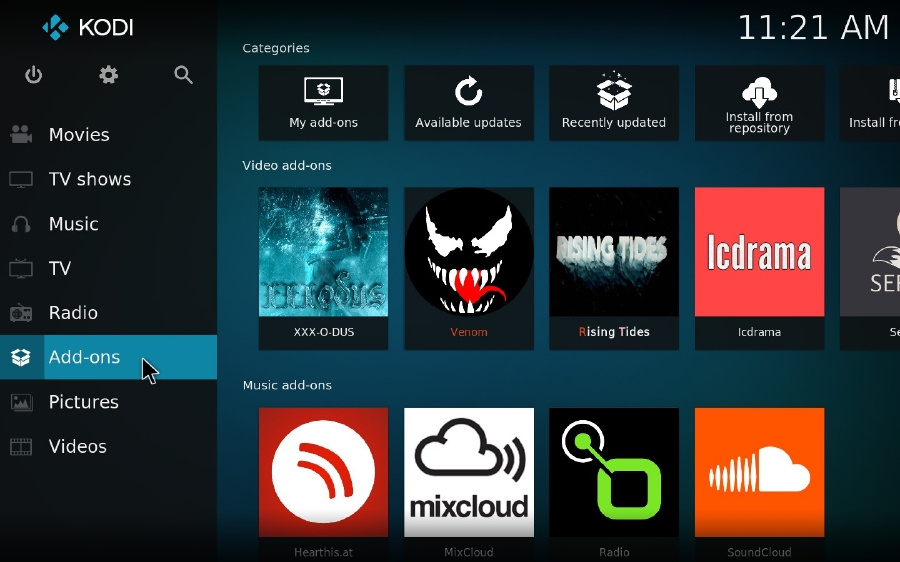Click the TV shows screen icon
900x562 pixels.
(21, 179)
